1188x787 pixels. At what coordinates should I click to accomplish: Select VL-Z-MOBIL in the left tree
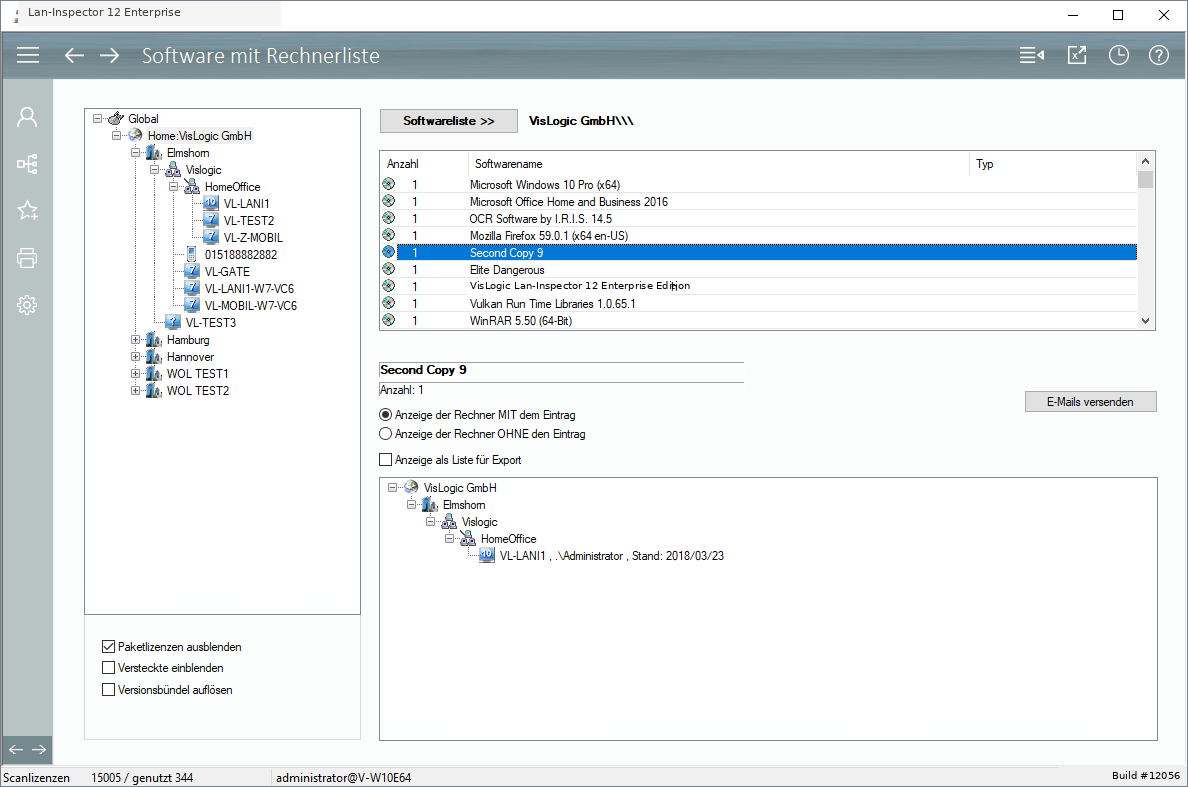(253, 237)
